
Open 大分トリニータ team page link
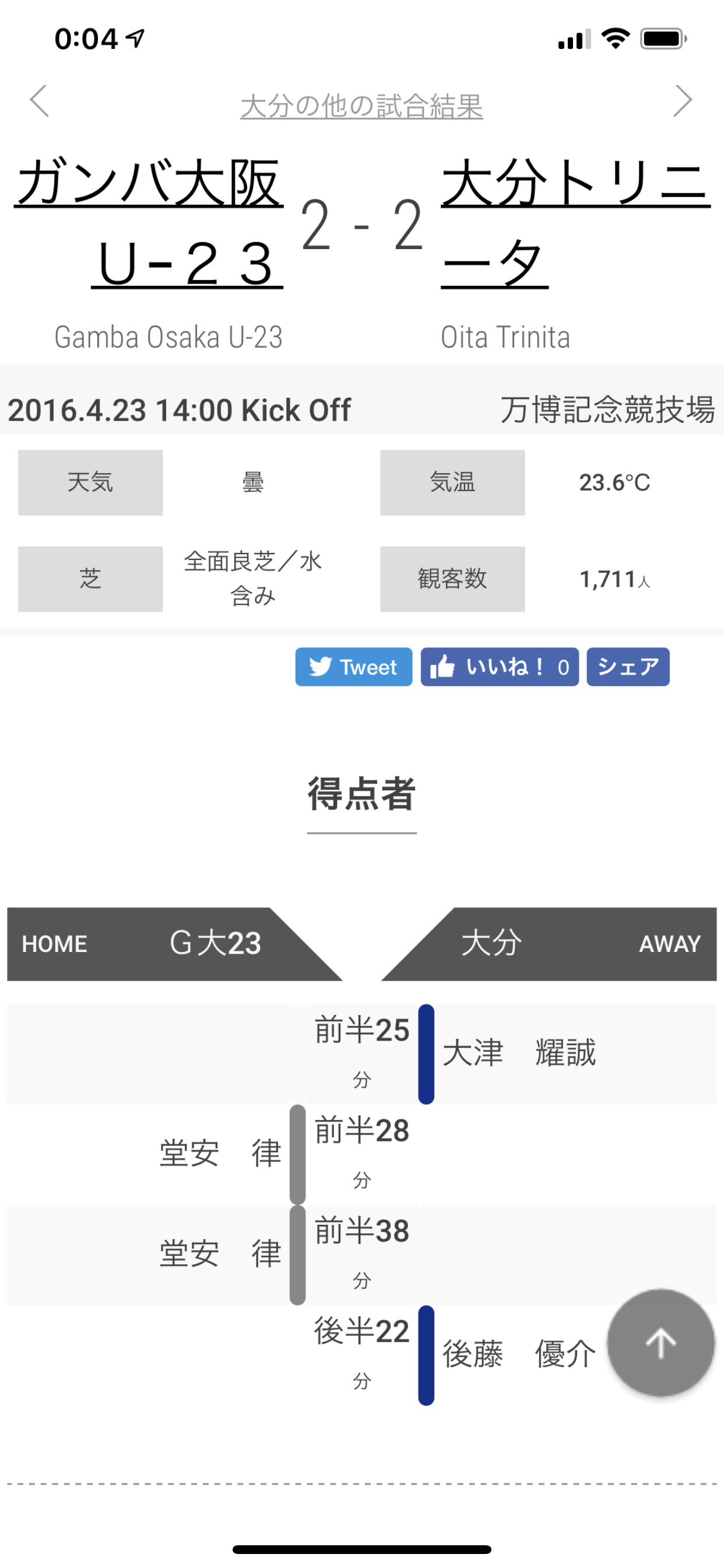(574, 222)
